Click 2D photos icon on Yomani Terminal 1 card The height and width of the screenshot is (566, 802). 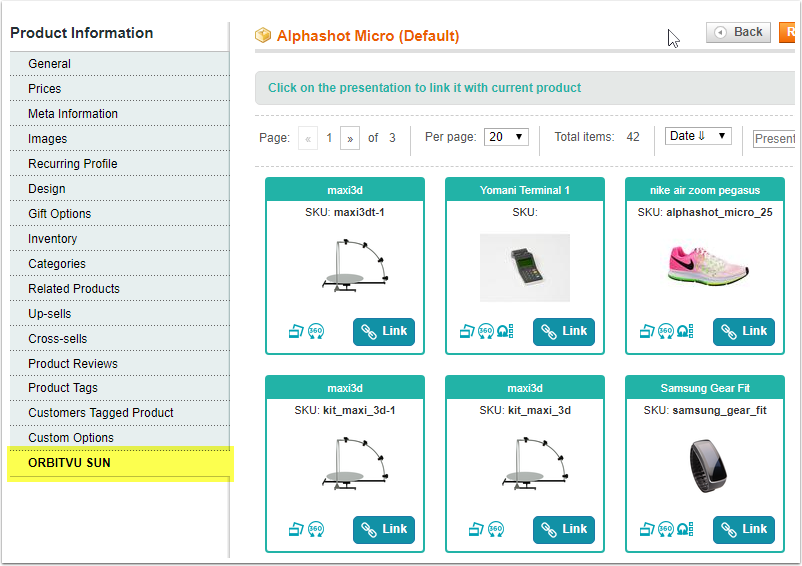point(467,331)
